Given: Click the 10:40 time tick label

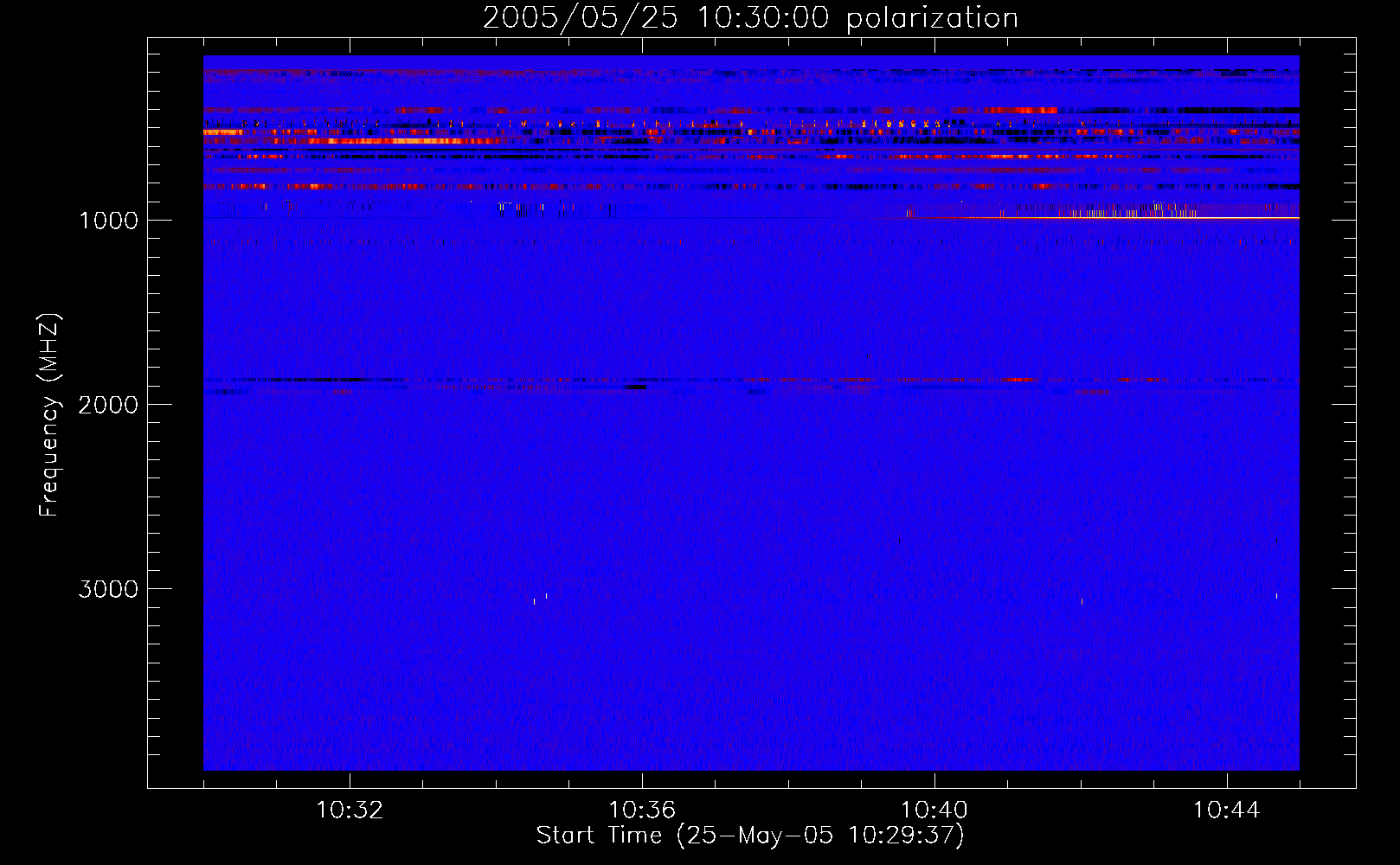Looking at the screenshot, I should tap(934, 811).
